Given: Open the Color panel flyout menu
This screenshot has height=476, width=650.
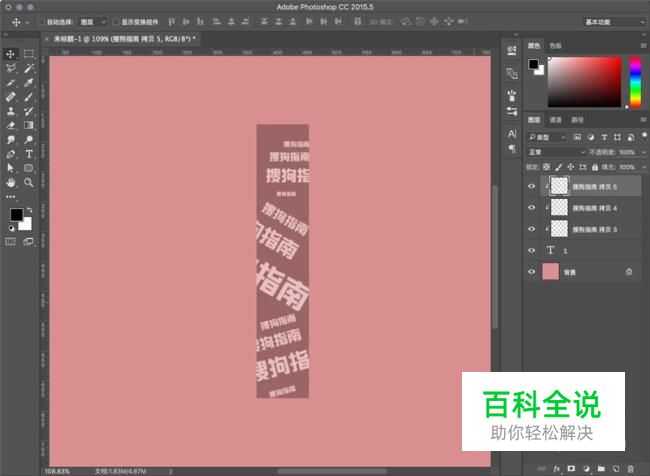Looking at the screenshot, I should click(x=643, y=46).
